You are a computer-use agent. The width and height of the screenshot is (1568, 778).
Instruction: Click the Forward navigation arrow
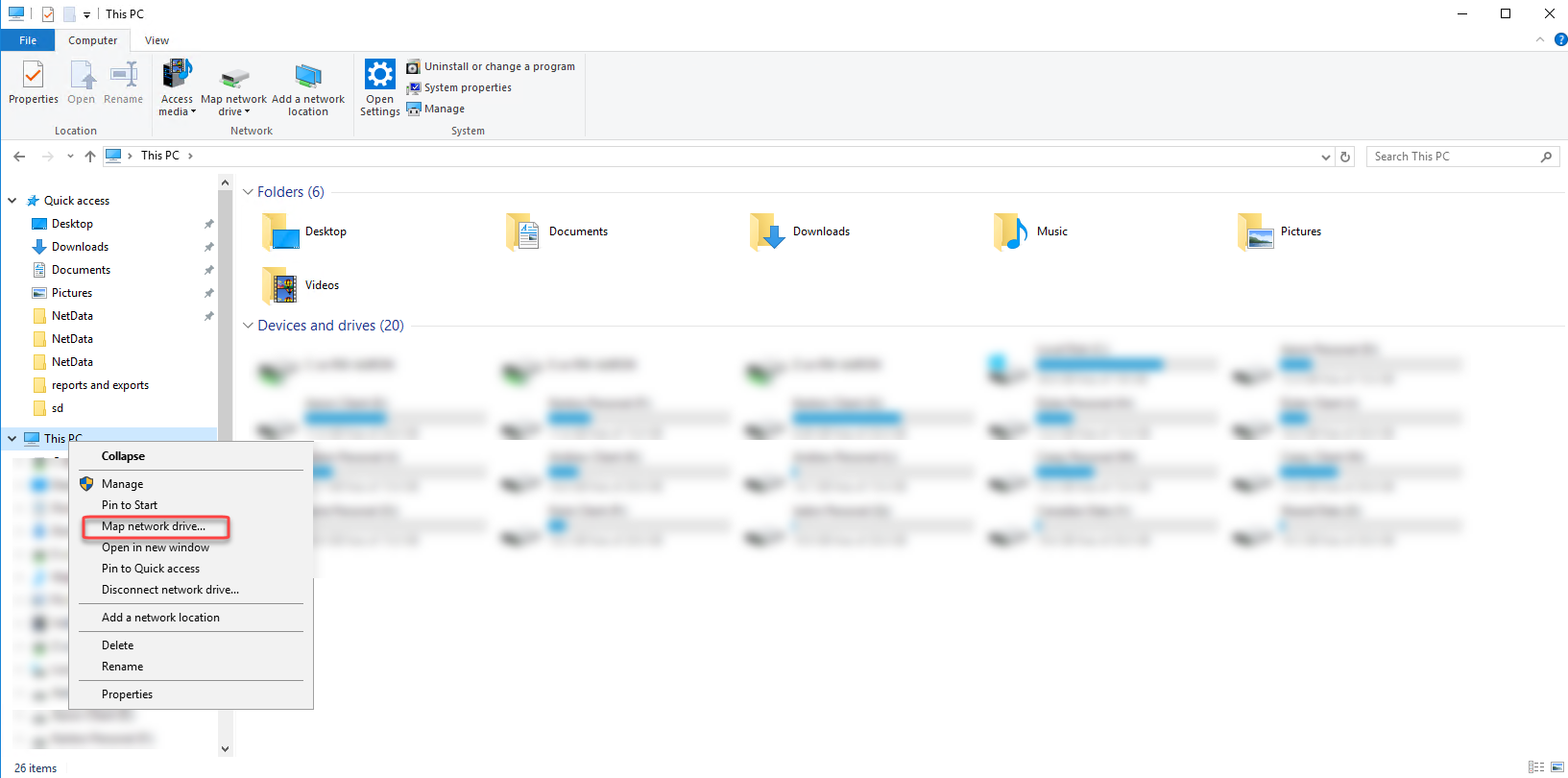(x=47, y=156)
